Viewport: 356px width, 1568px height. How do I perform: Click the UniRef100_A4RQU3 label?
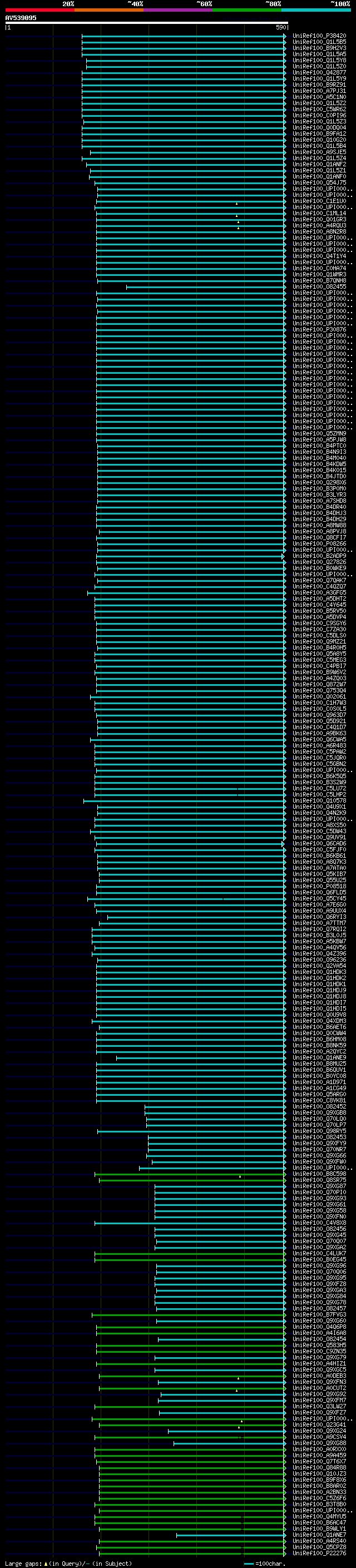[x=319, y=226]
